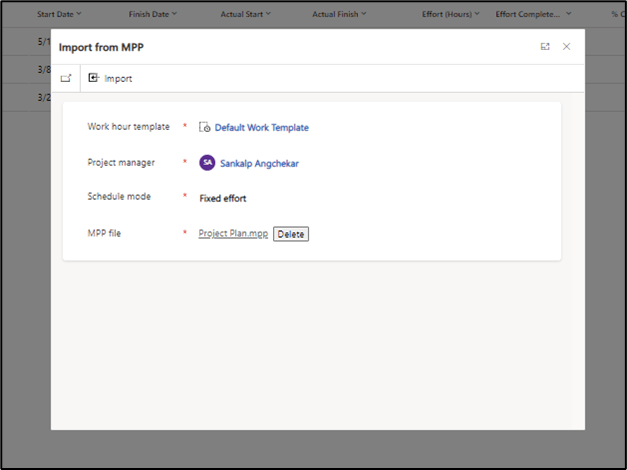This screenshot has width=627, height=470.
Task: Click the SA avatar for the project manager
Action: (207, 163)
